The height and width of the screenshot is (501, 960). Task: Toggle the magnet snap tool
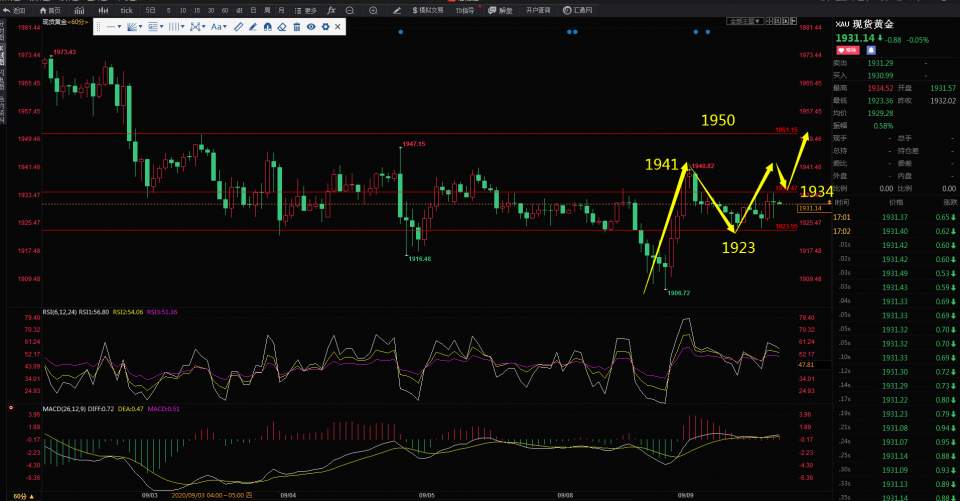[x=268, y=27]
